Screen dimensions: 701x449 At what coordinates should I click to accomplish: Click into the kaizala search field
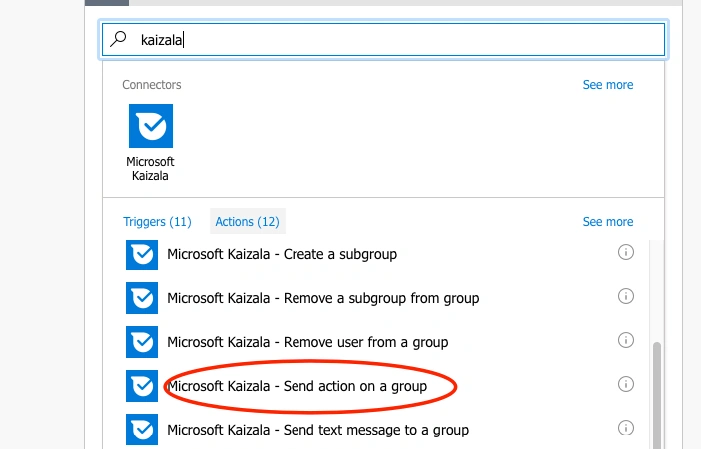click(x=384, y=39)
